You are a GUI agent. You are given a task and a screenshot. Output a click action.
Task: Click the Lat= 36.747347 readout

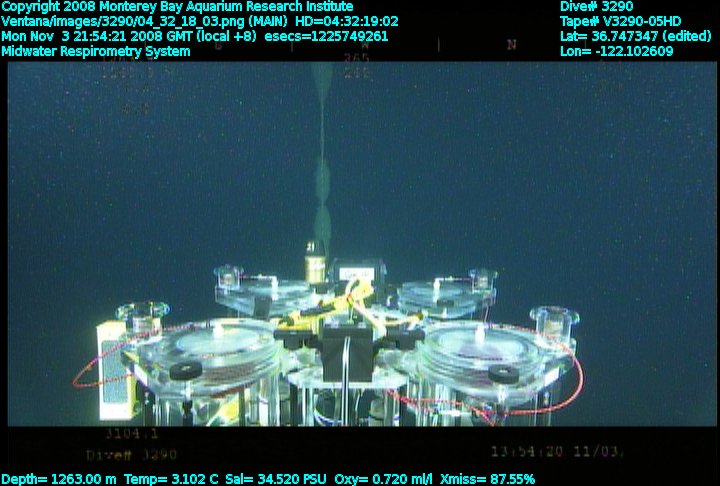[x=635, y=36]
